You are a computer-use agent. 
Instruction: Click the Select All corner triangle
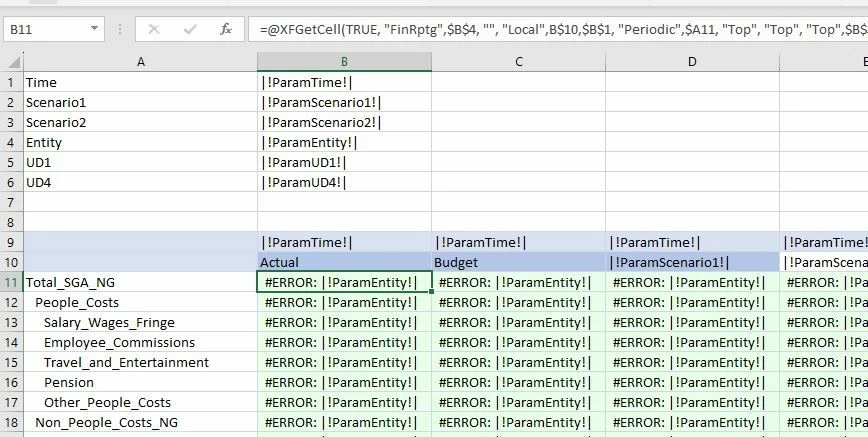tap(12, 61)
